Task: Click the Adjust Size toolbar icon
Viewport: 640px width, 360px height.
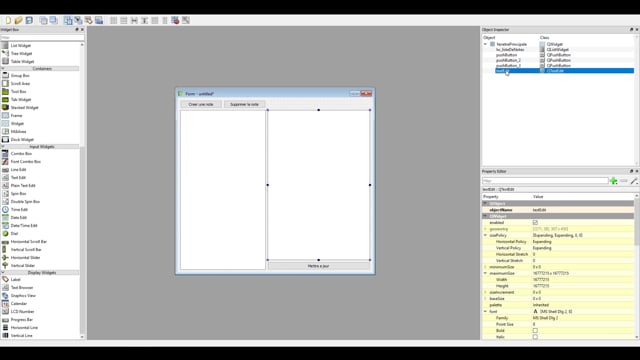Action: tap(186, 20)
